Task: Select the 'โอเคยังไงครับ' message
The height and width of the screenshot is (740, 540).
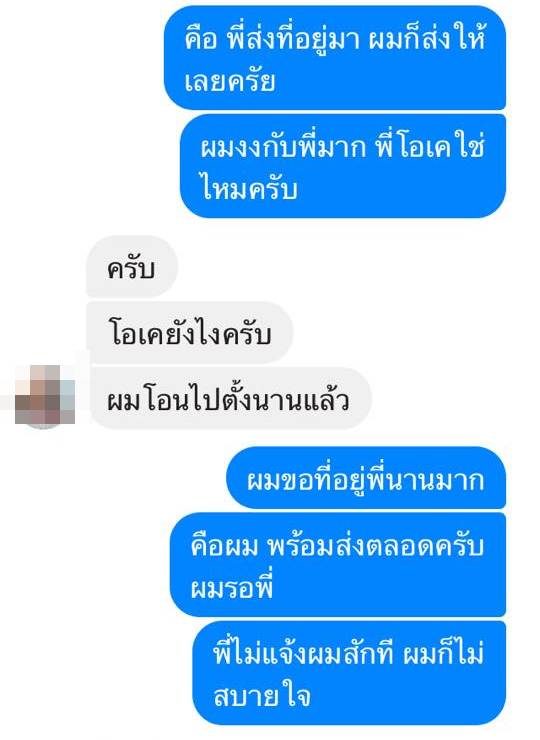Action: click(x=189, y=332)
